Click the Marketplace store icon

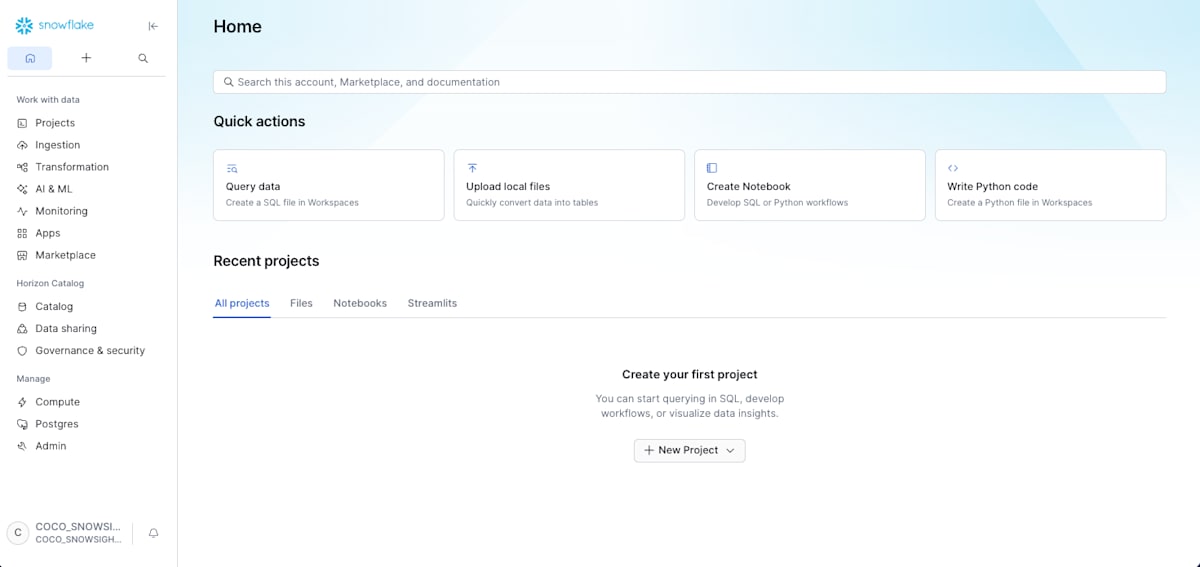click(x=23, y=255)
